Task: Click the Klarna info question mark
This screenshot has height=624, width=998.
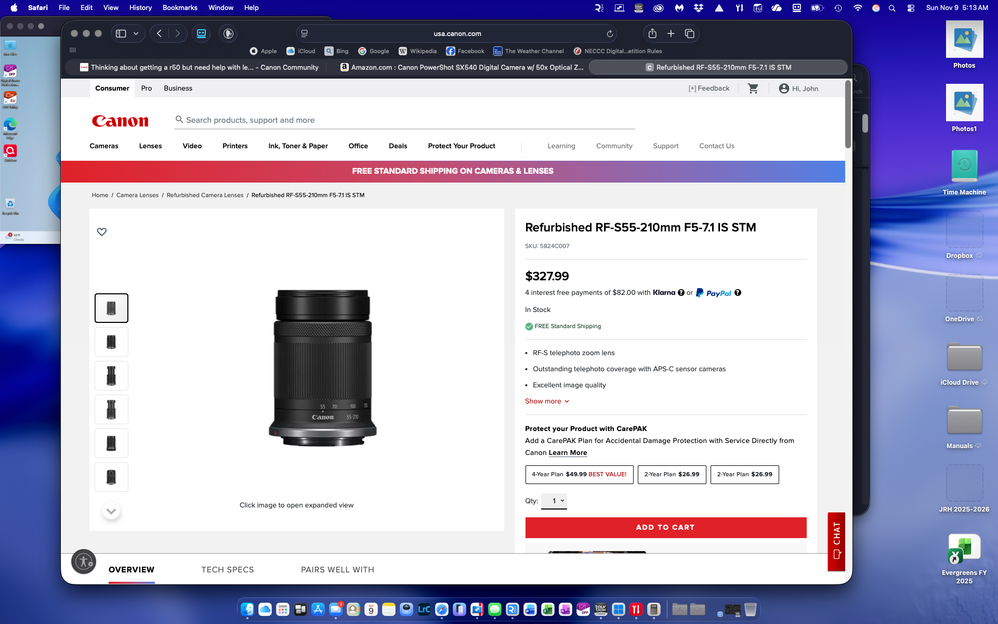Action: pyautogui.click(x=681, y=293)
